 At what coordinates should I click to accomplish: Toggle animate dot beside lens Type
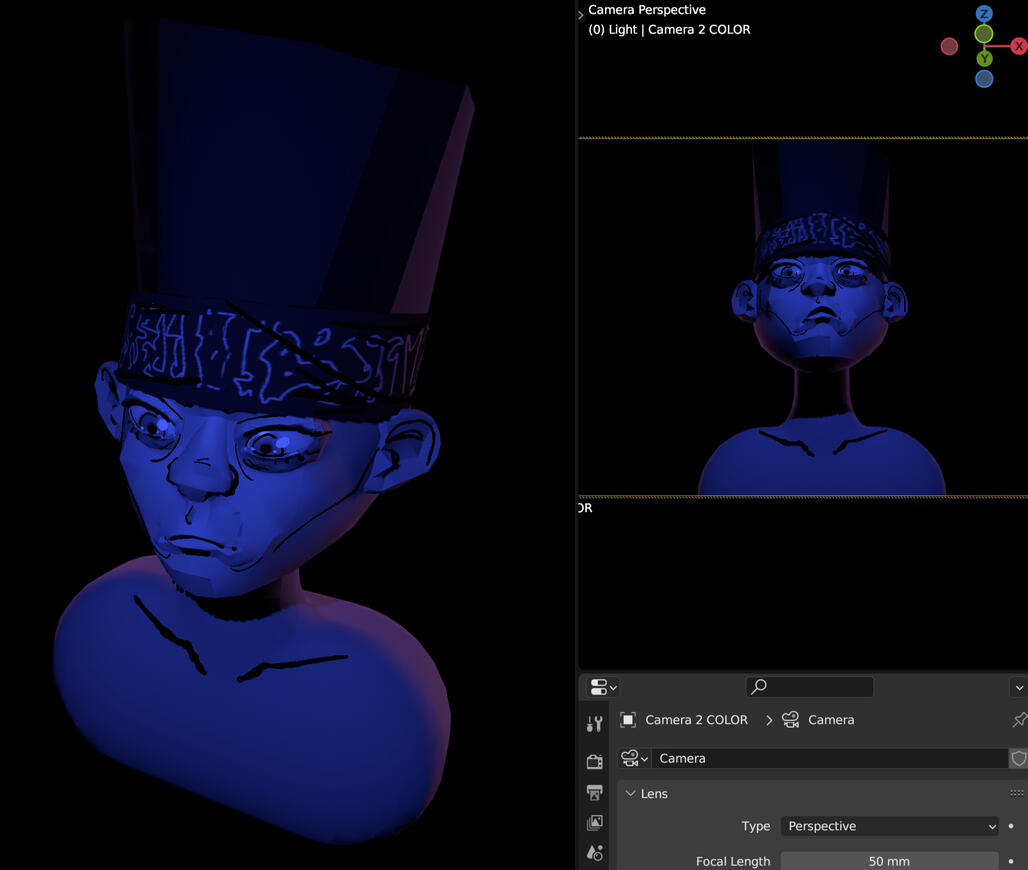[1012, 826]
